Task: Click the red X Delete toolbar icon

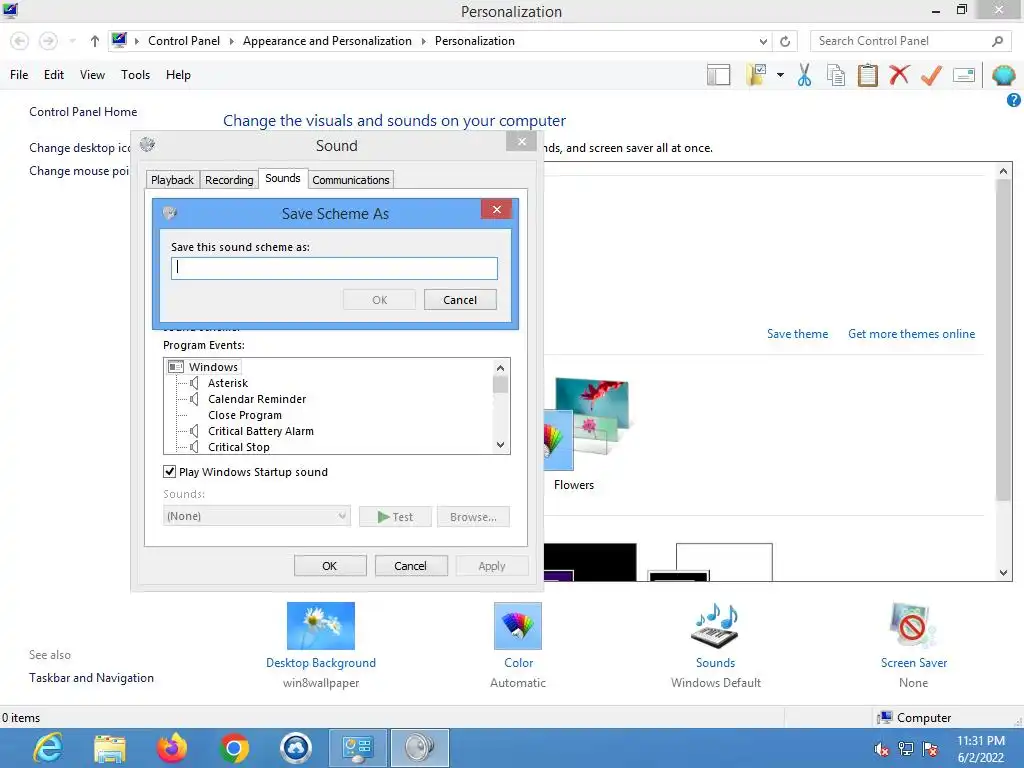Action: pyautogui.click(x=899, y=75)
